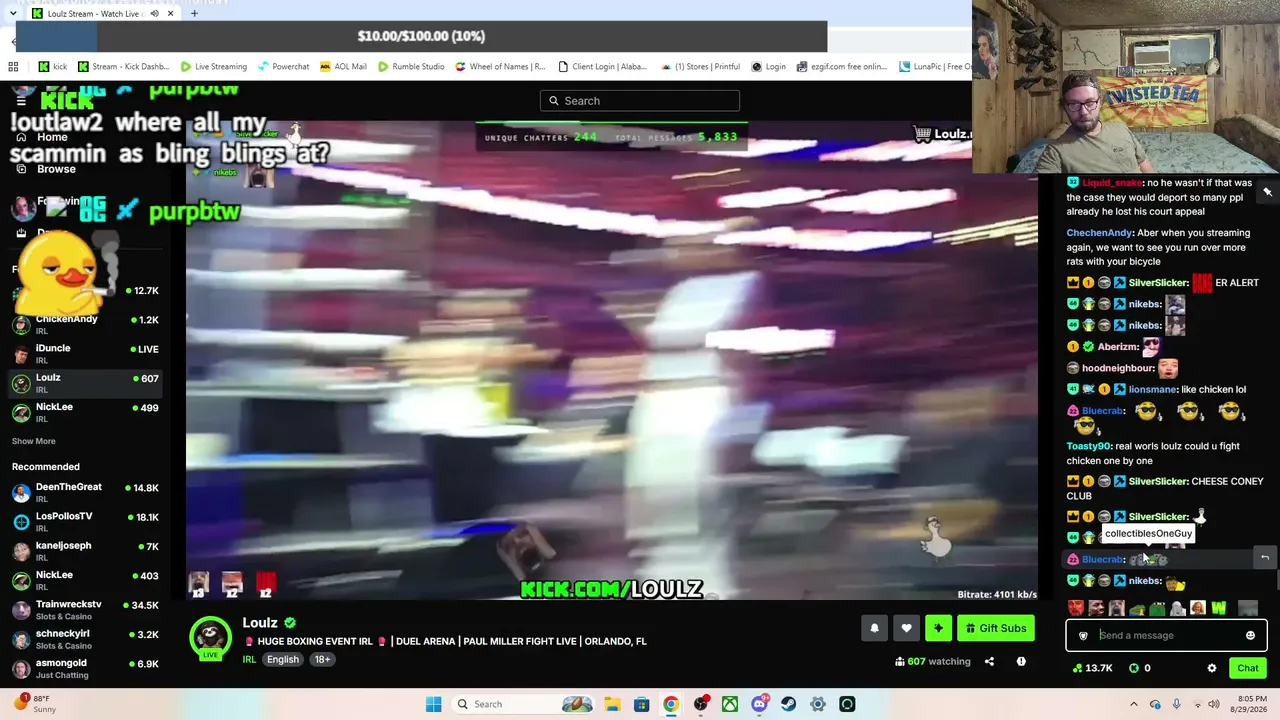
Task: Click the English language tag
Action: click(x=283, y=660)
